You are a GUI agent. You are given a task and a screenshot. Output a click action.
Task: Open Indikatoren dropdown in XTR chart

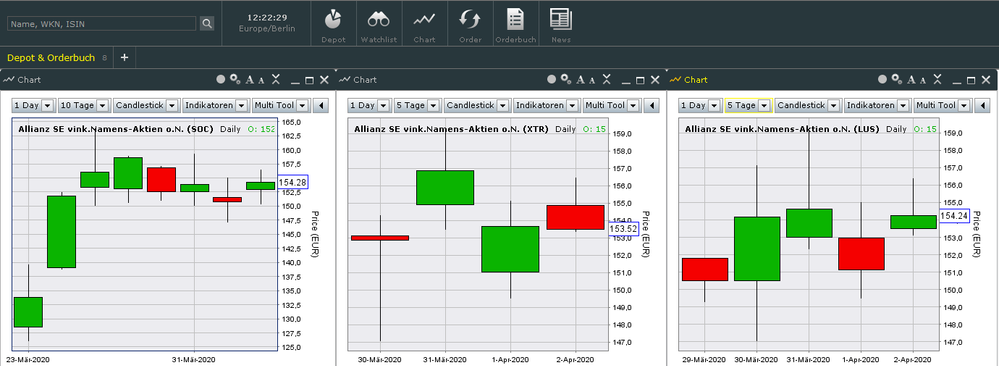click(547, 105)
